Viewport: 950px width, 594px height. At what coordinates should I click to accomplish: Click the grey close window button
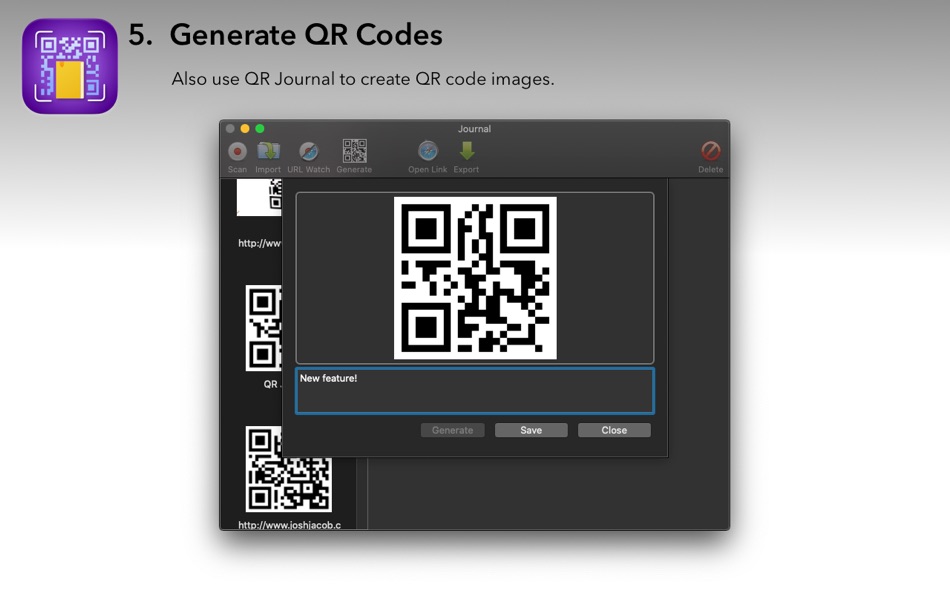(230, 128)
